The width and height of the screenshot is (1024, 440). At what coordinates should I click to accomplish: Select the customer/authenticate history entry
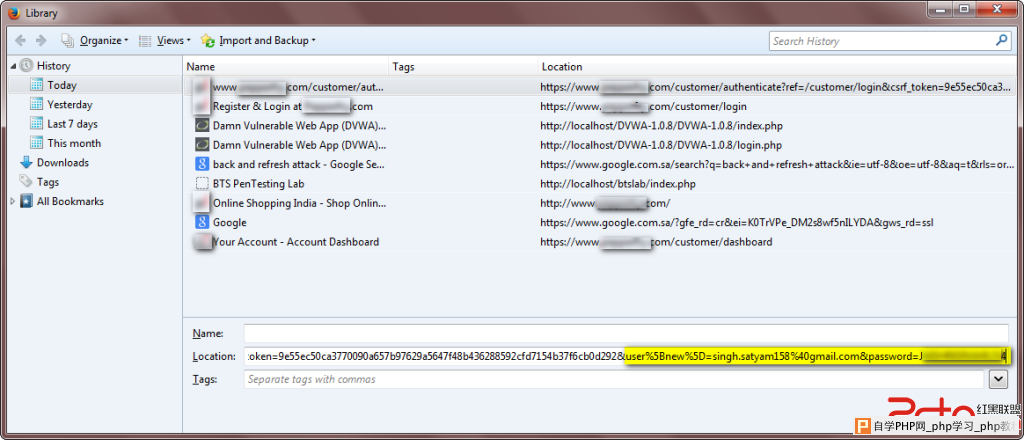point(600,86)
